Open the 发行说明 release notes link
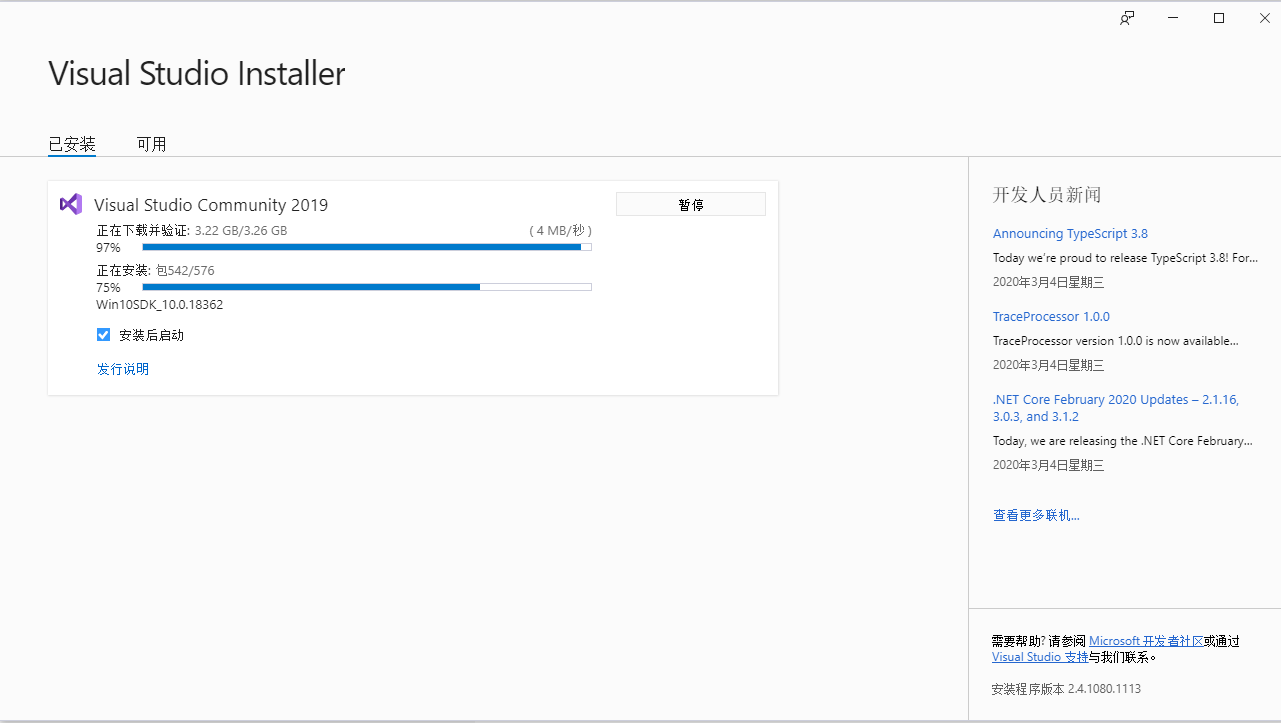The width and height of the screenshot is (1281, 723). (x=123, y=369)
